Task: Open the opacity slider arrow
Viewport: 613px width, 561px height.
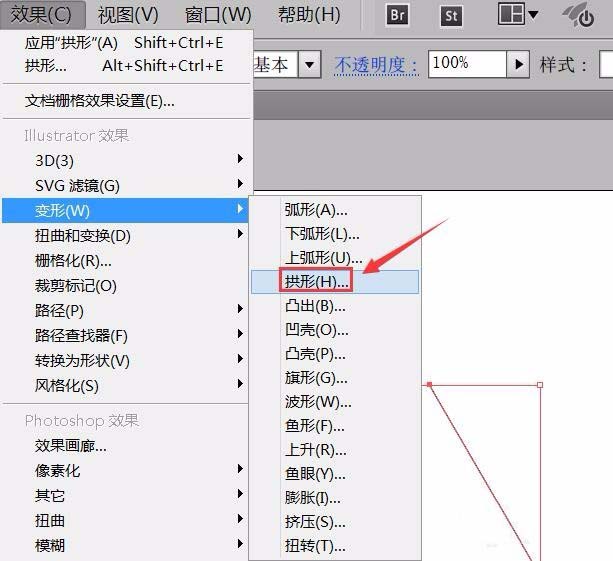Action: click(518, 64)
